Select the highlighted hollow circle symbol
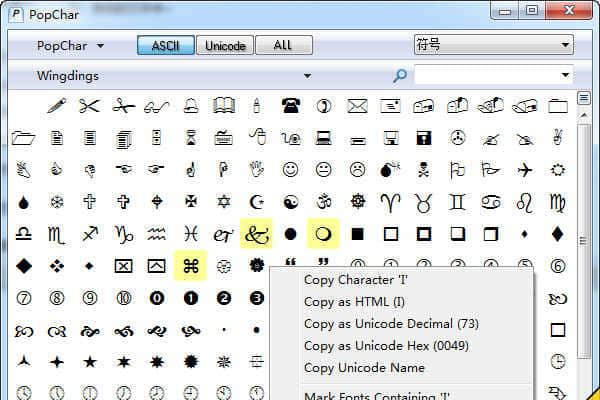 323,234
